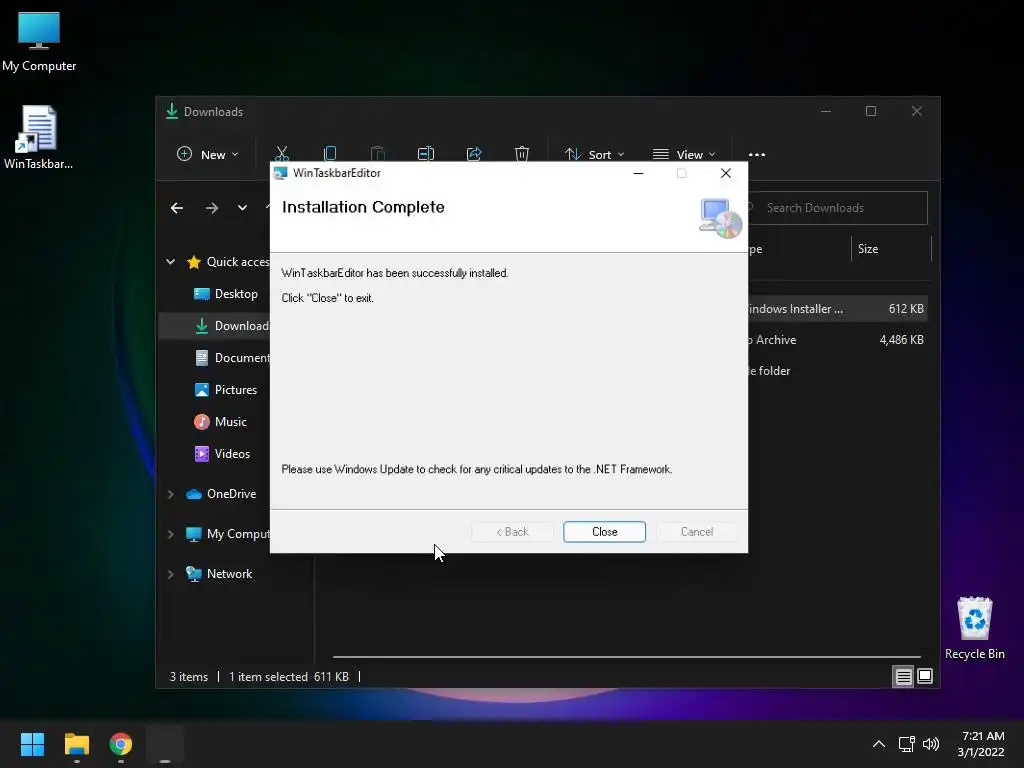Open Google Chrome from the taskbar

(x=121, y=744)
